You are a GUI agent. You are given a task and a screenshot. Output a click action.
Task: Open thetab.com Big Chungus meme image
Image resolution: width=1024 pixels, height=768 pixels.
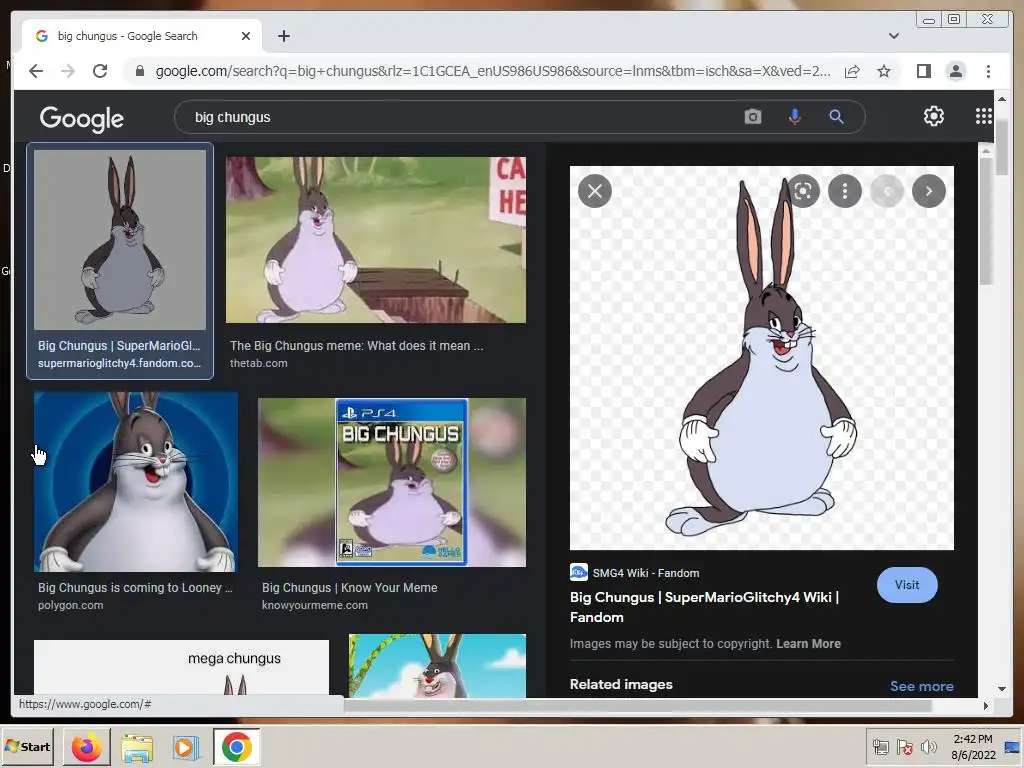click(376, 240)
